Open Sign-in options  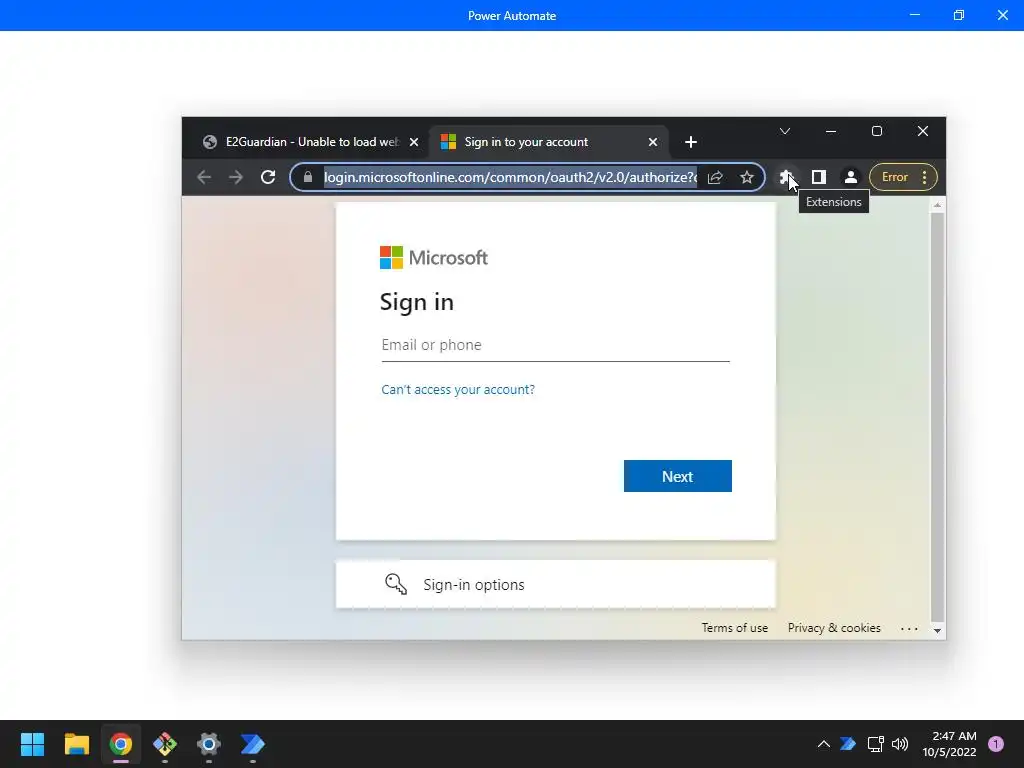click(555, 584)
